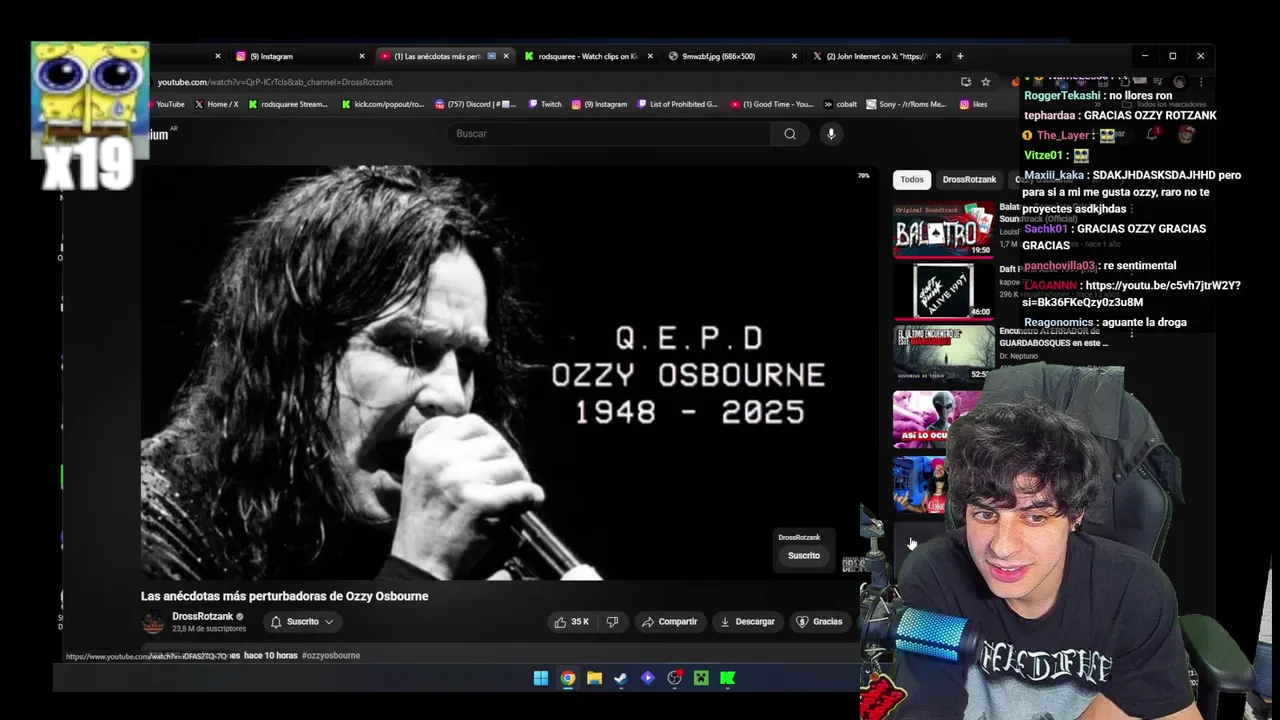This screenshot has width=1280, height=720.
Task: Open List of Prohibited G... bookmark
Action: [x=677, y=104]
